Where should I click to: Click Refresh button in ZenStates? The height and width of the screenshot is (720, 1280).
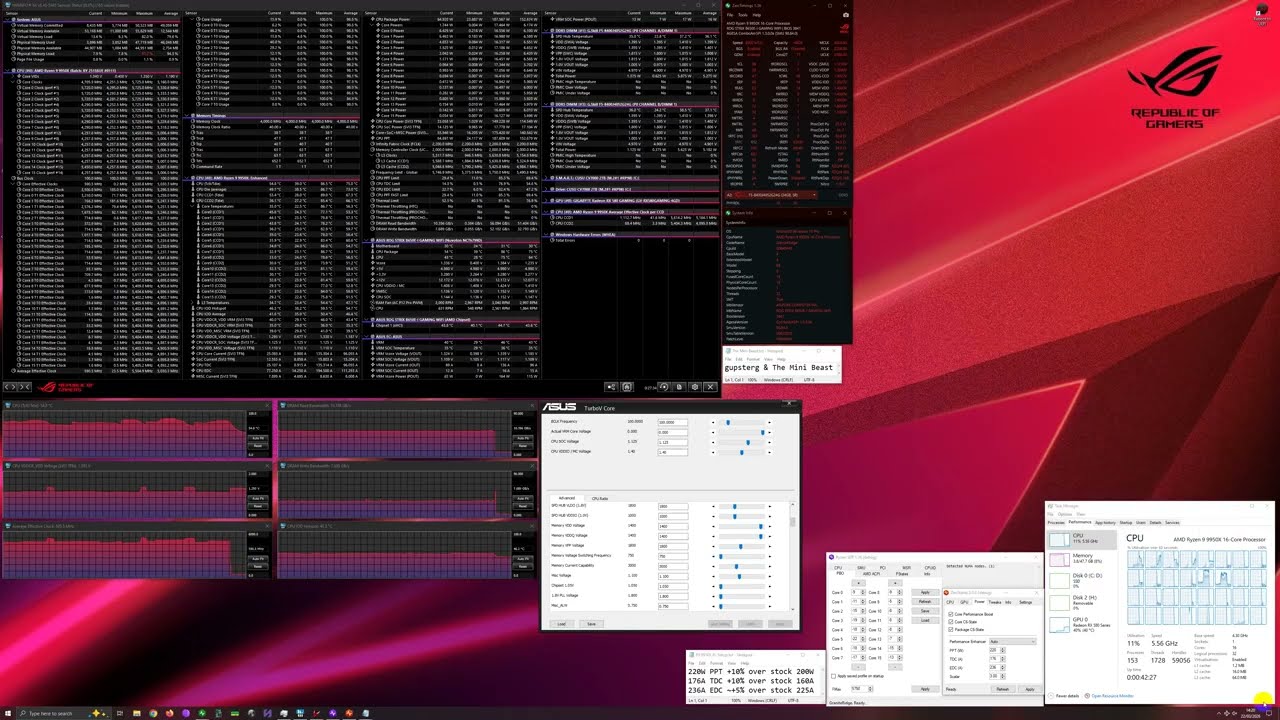click(1003, 689)
